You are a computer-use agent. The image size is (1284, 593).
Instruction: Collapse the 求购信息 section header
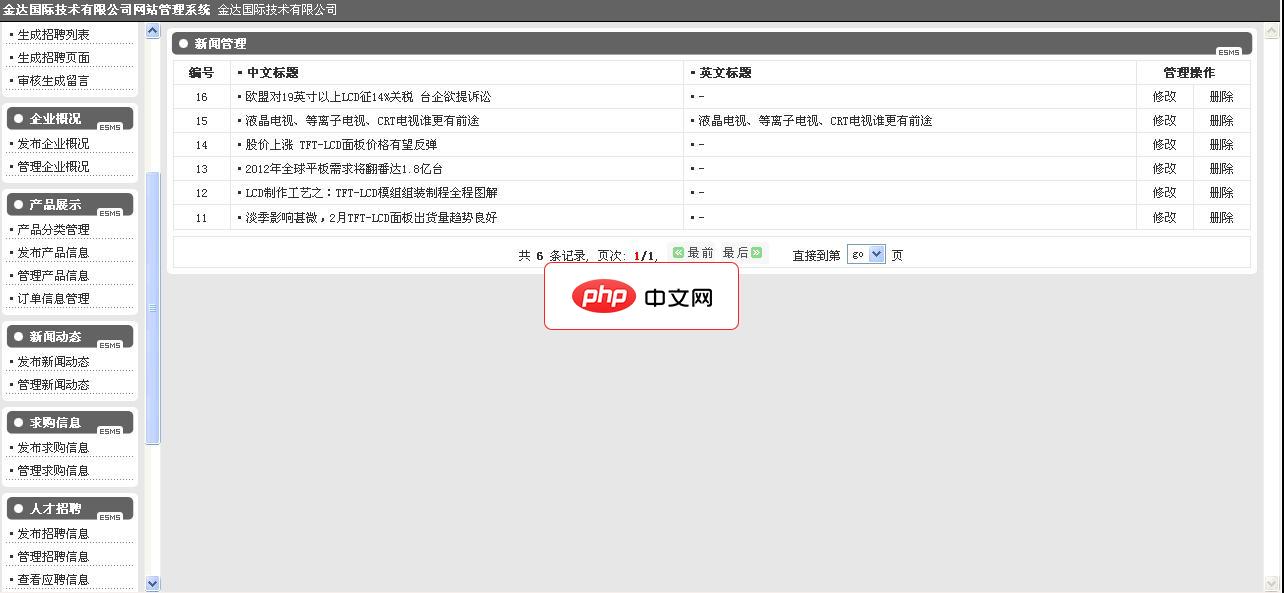tap(70, 422)
